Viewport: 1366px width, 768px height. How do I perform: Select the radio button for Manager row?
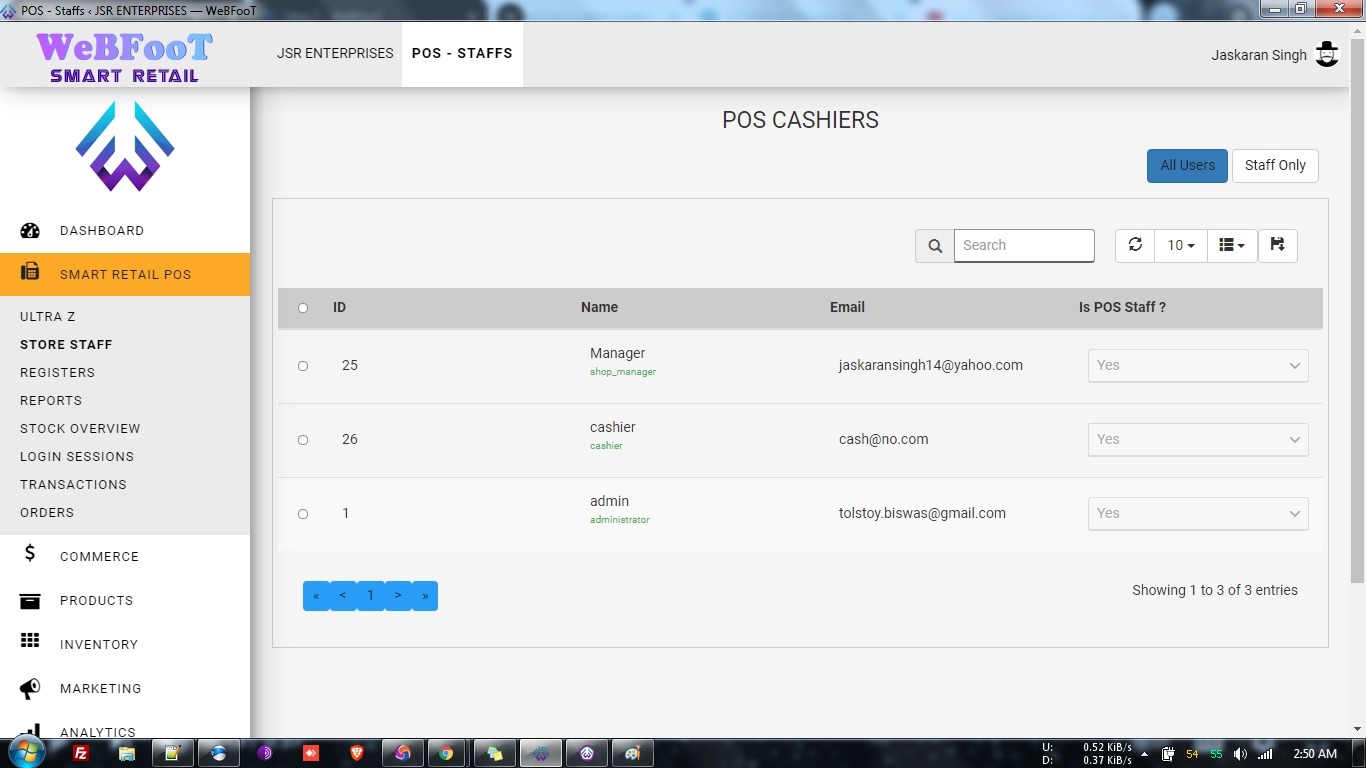click(x=303, y=366)
